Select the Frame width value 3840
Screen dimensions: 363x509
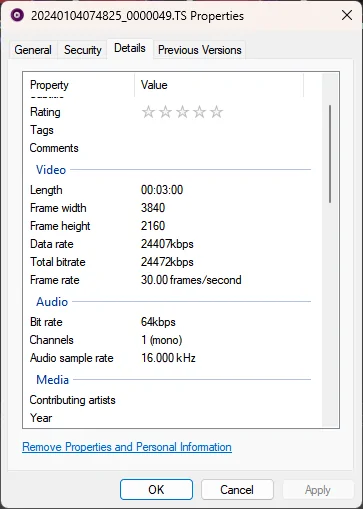click(x=153, y=208)
